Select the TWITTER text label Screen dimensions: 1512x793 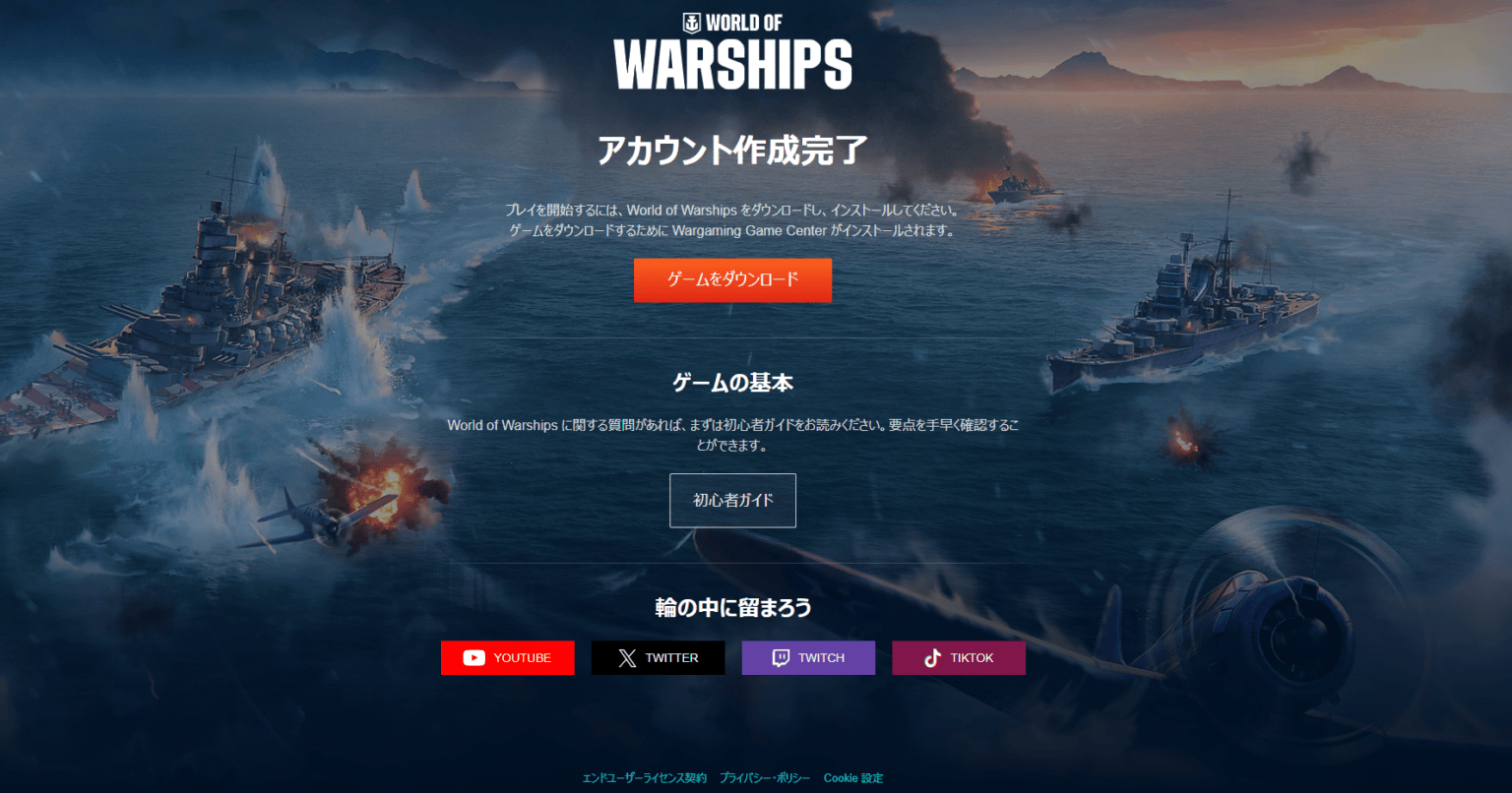click(x=672, y=658)
